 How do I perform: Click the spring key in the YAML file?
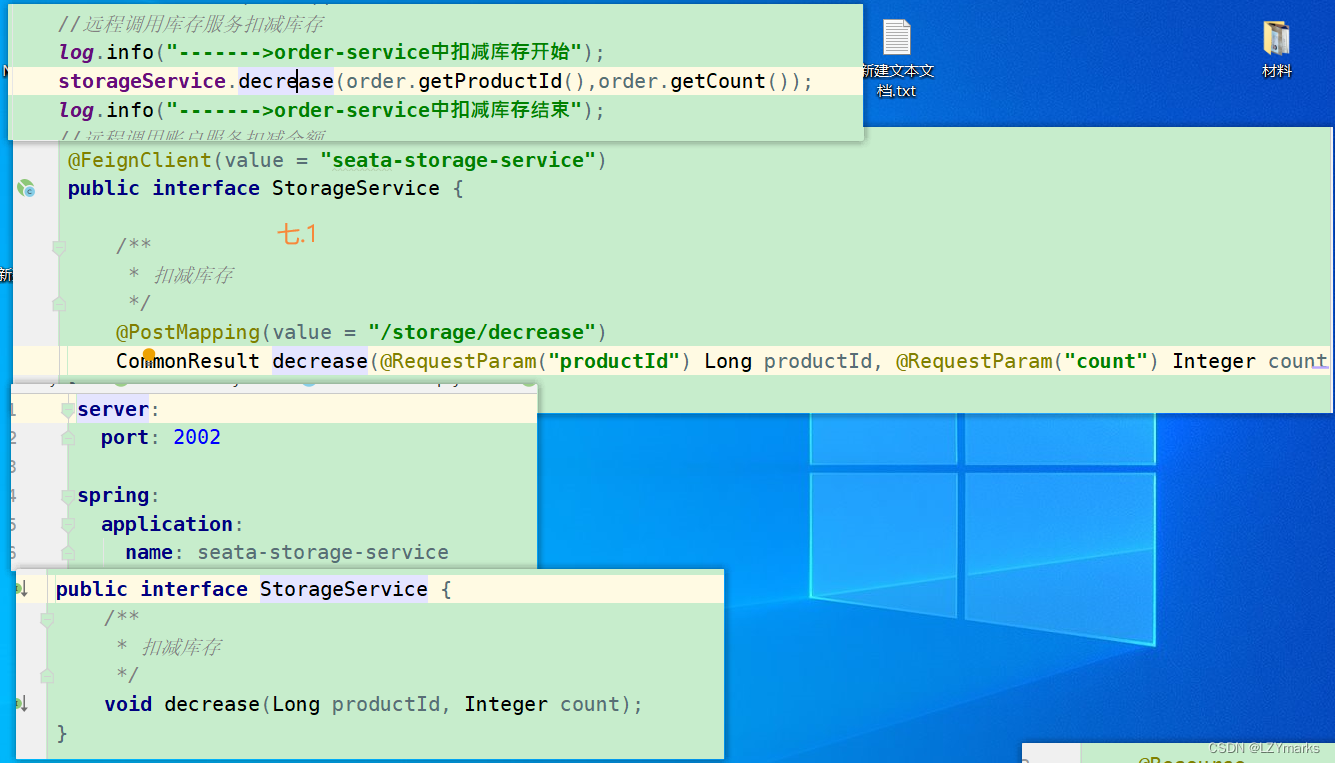(x=113, y=495)
